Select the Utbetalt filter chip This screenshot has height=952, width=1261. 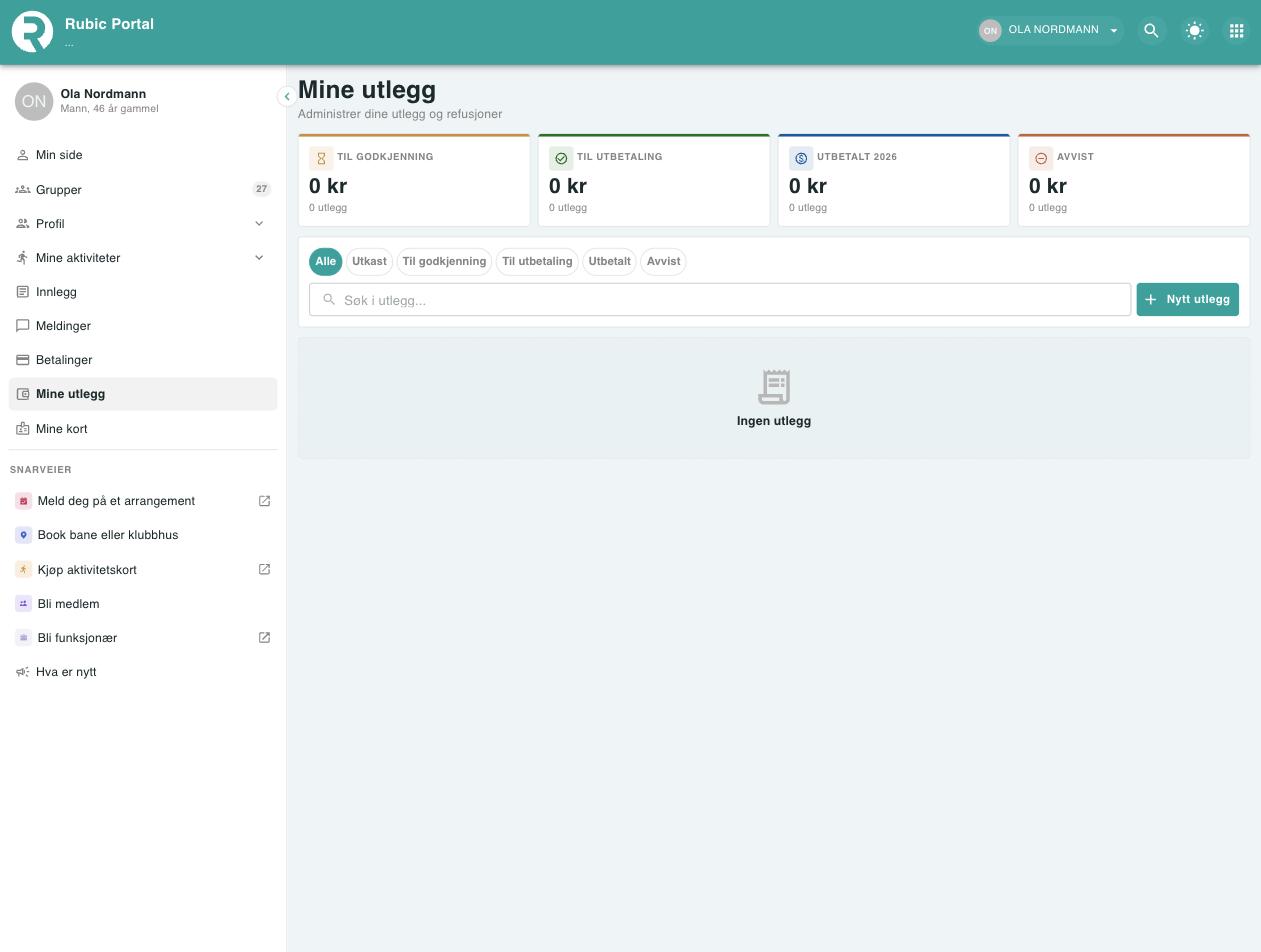pos(610,261)
